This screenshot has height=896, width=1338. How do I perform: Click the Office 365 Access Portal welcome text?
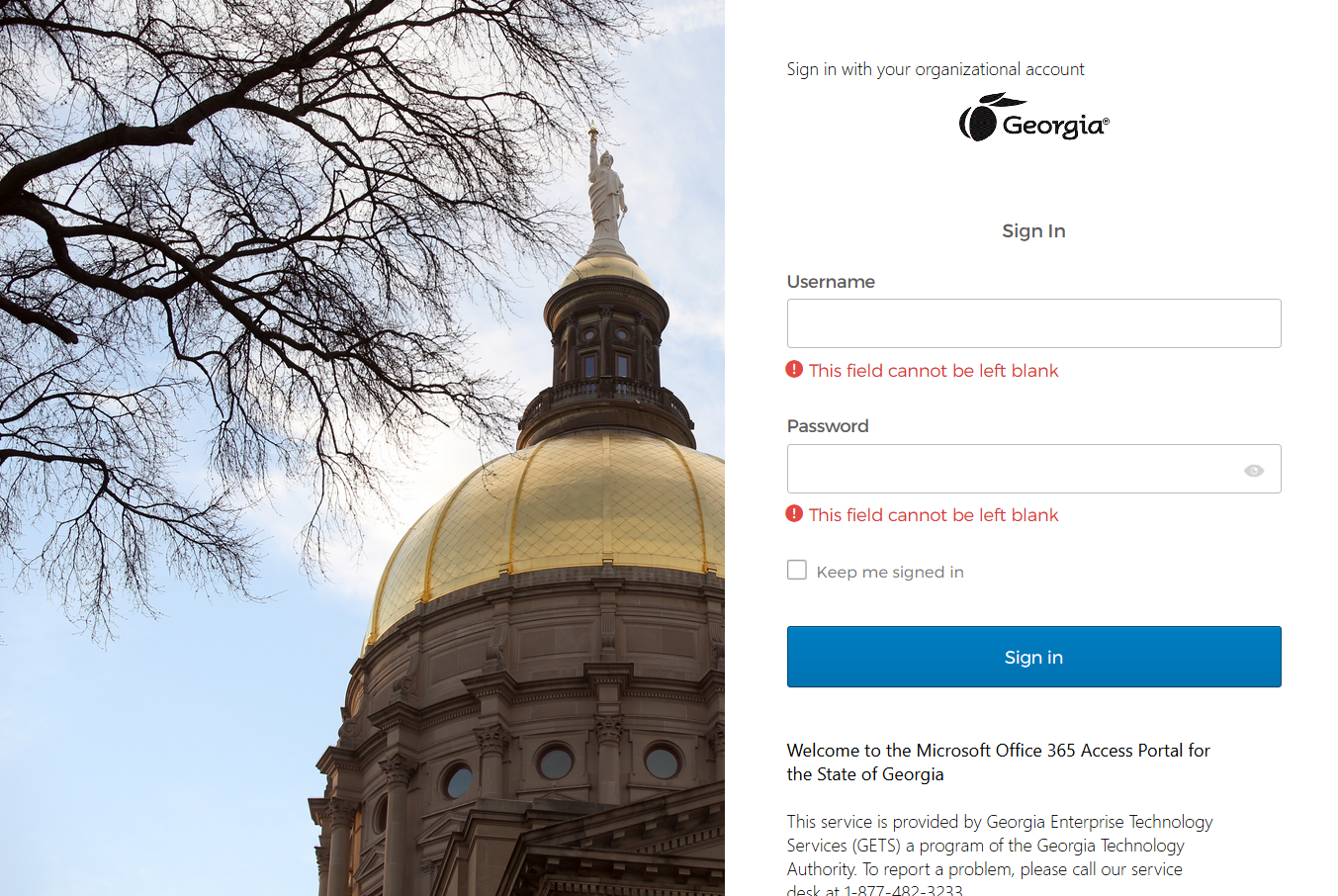(999, 762)
